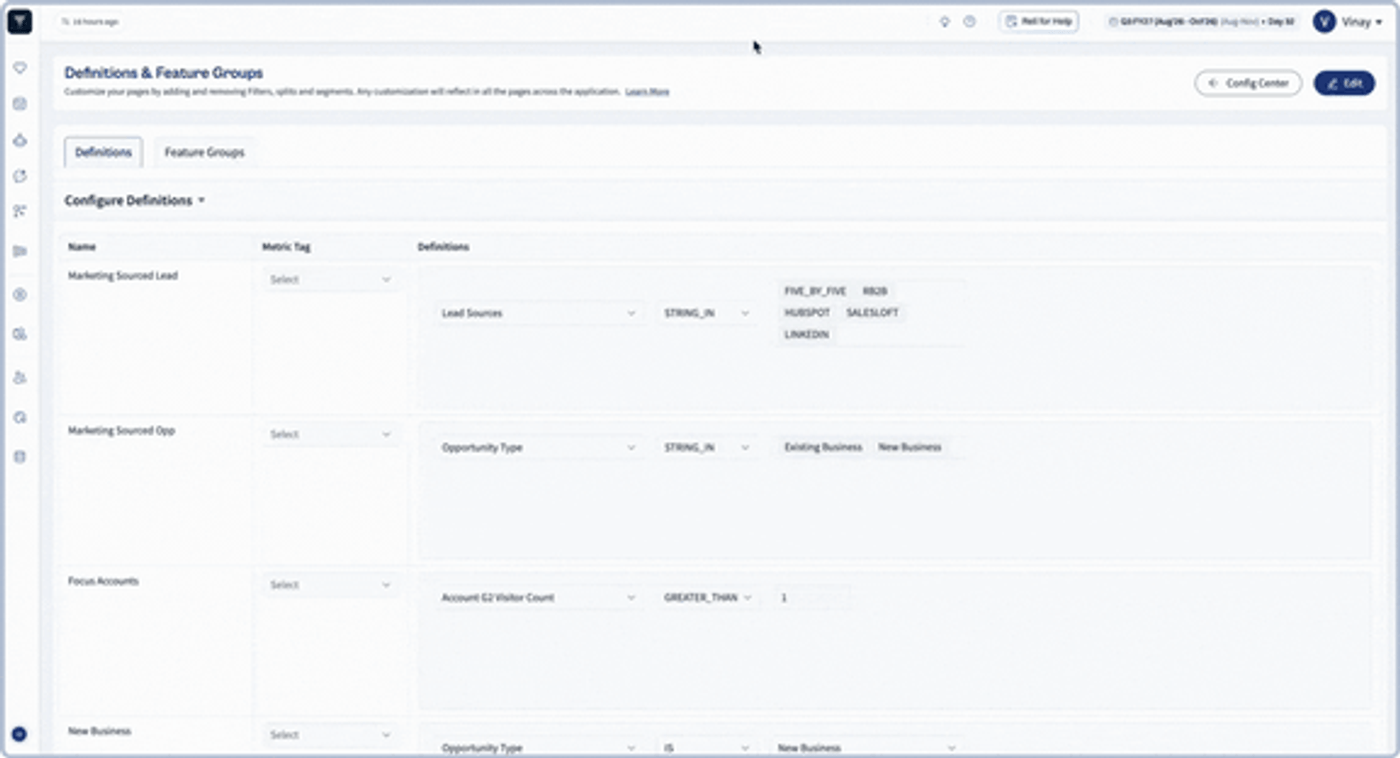Open the Lead Sources field dropdown
The image size is (1400, 758).
tap(538, 313)
